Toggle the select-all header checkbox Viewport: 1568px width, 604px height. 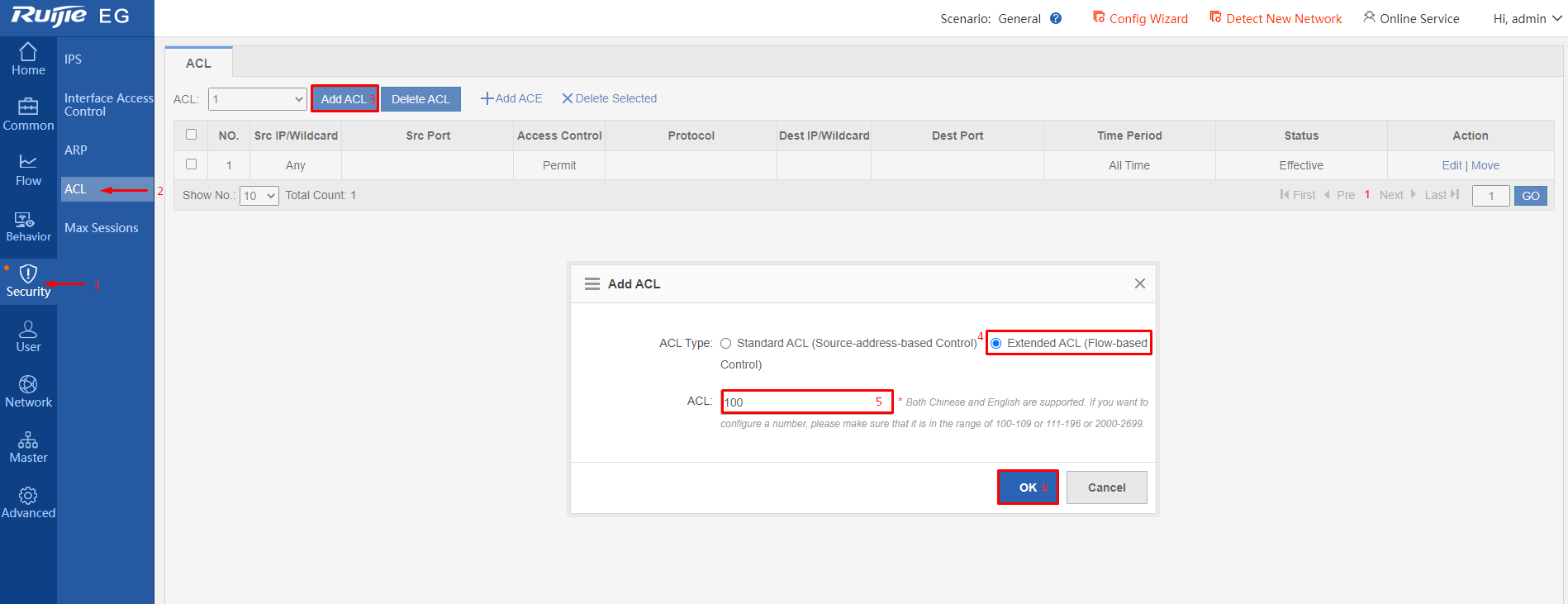point(192,134)
